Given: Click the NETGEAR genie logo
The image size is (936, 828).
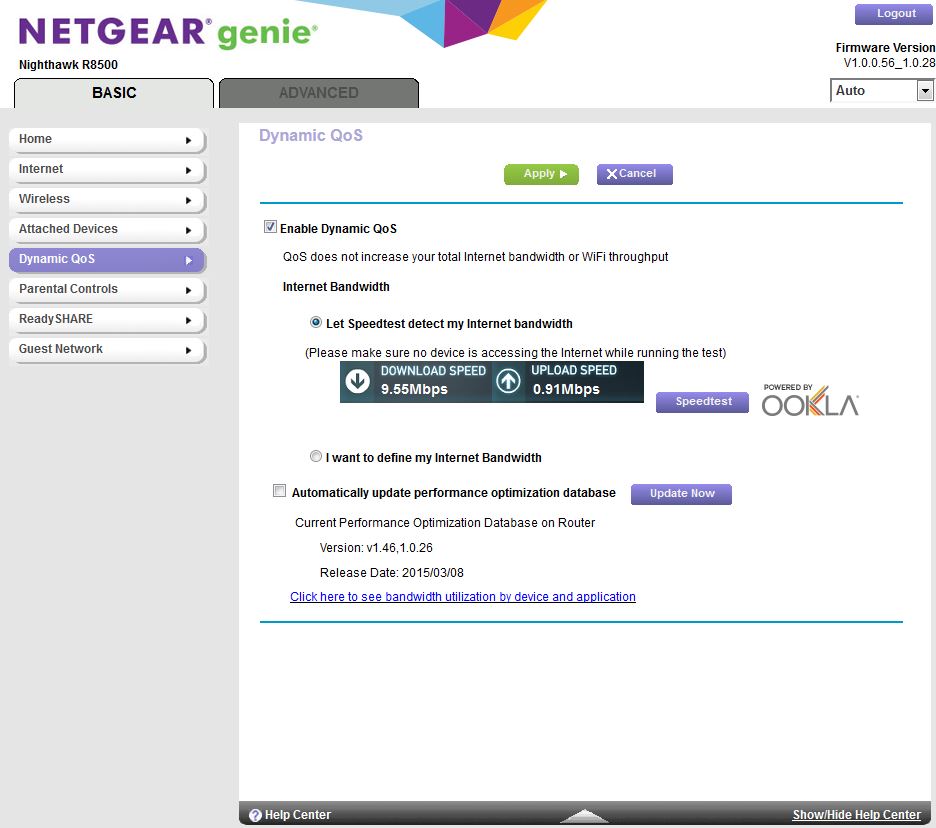Looking at the screenshot, I should click(168, 32).
